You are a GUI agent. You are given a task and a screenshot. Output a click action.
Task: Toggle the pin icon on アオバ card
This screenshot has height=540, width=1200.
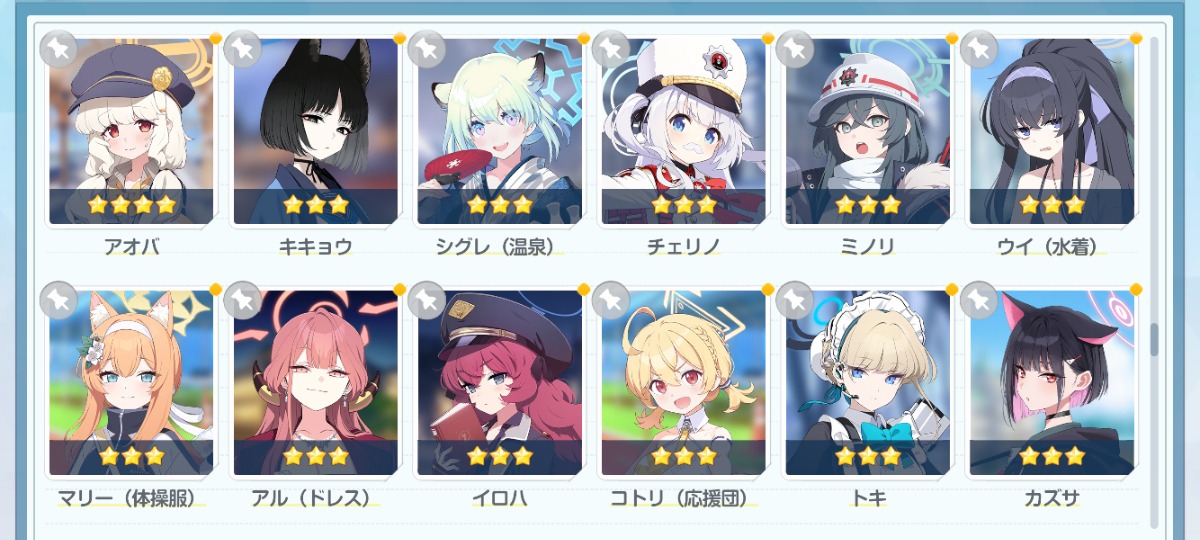tap(58, 48)
